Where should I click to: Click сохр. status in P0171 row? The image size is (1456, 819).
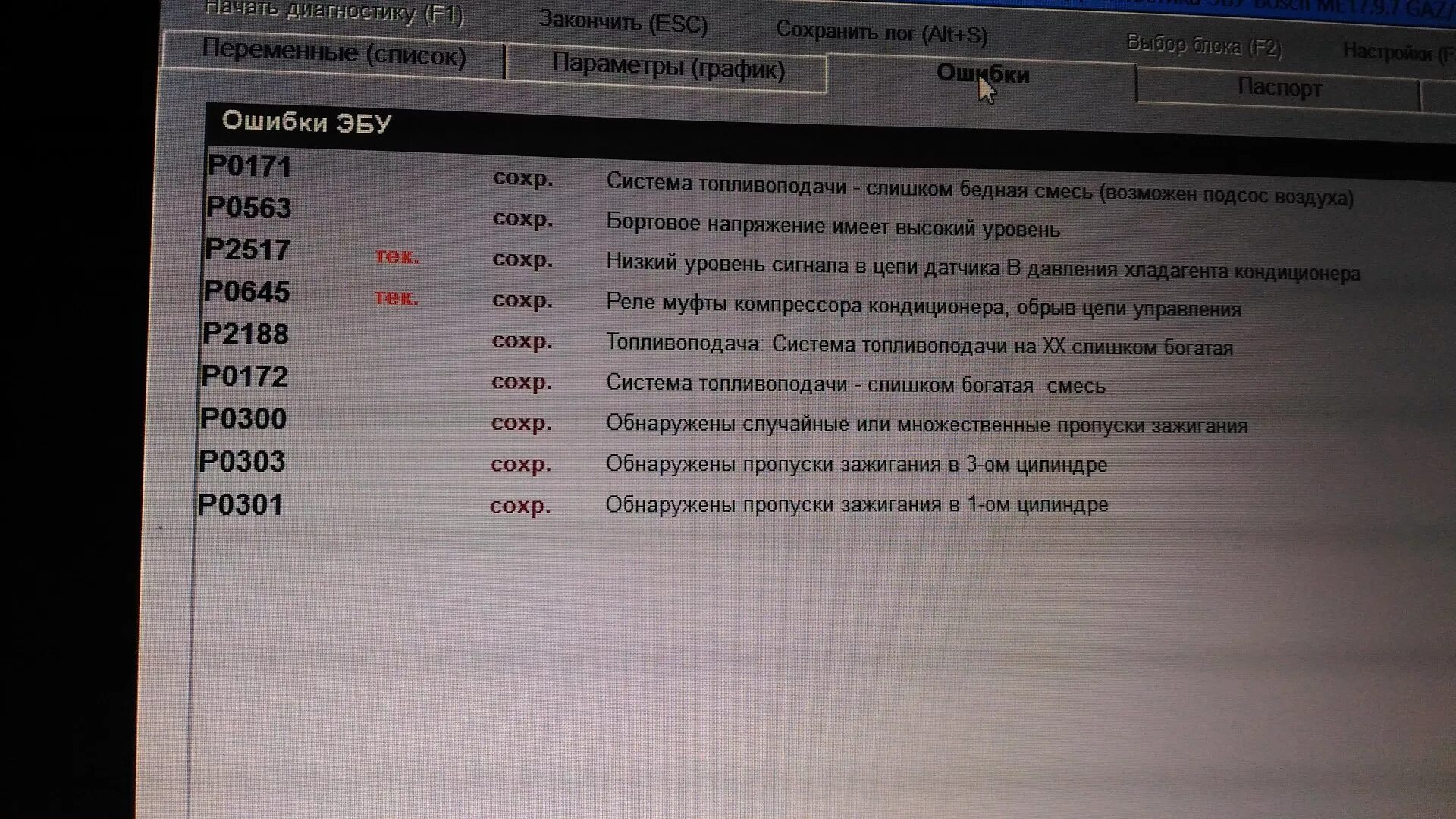522,178
